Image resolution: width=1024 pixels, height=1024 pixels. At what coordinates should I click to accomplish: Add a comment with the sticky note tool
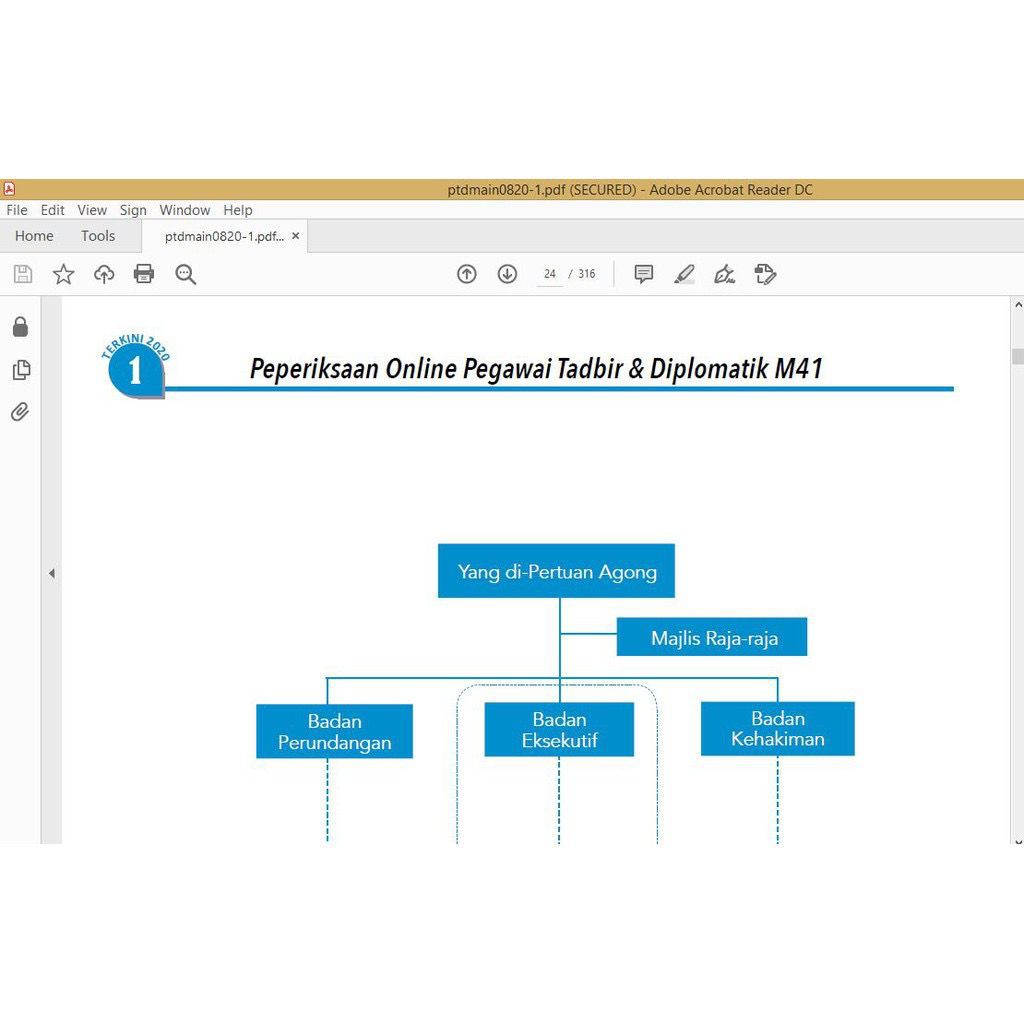tap(644, 274)
